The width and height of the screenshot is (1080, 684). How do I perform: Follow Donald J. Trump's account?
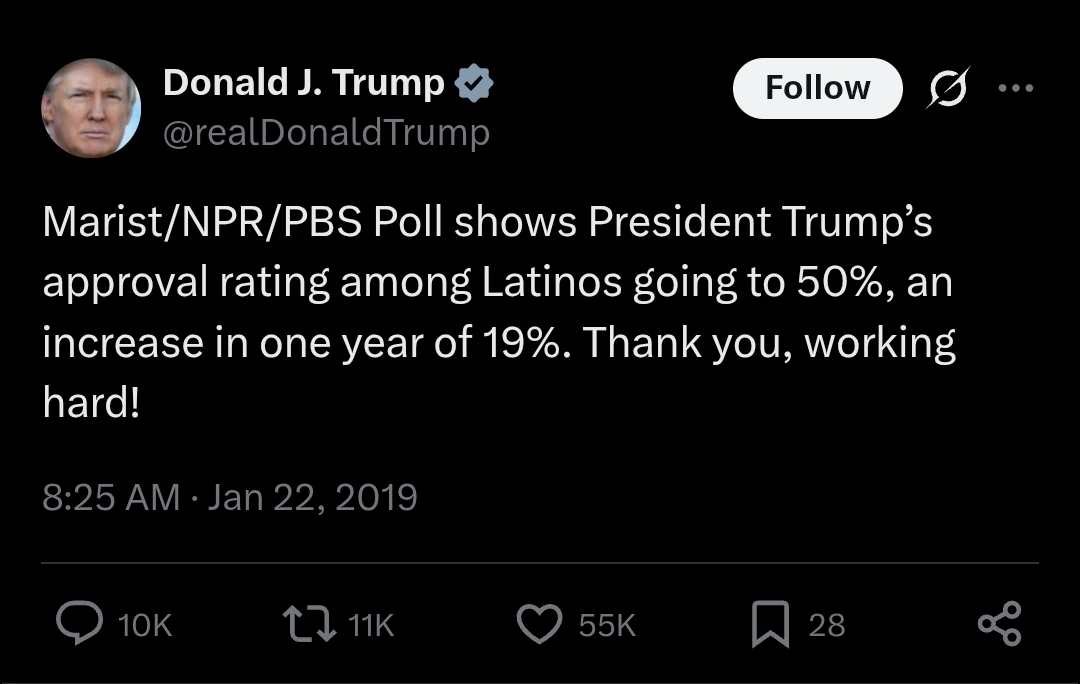point(818,88)
